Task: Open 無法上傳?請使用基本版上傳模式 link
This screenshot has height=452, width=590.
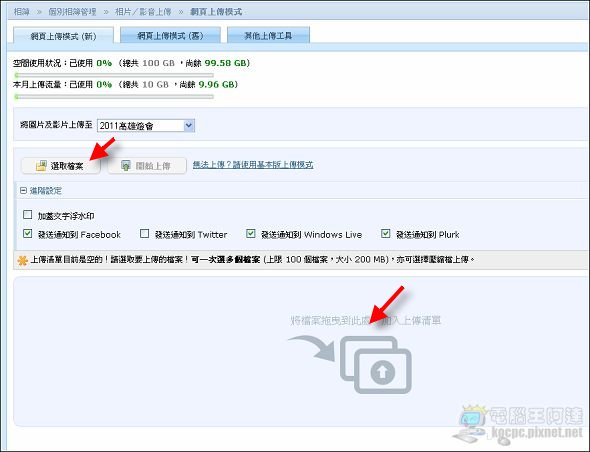Action: [253, 164]
